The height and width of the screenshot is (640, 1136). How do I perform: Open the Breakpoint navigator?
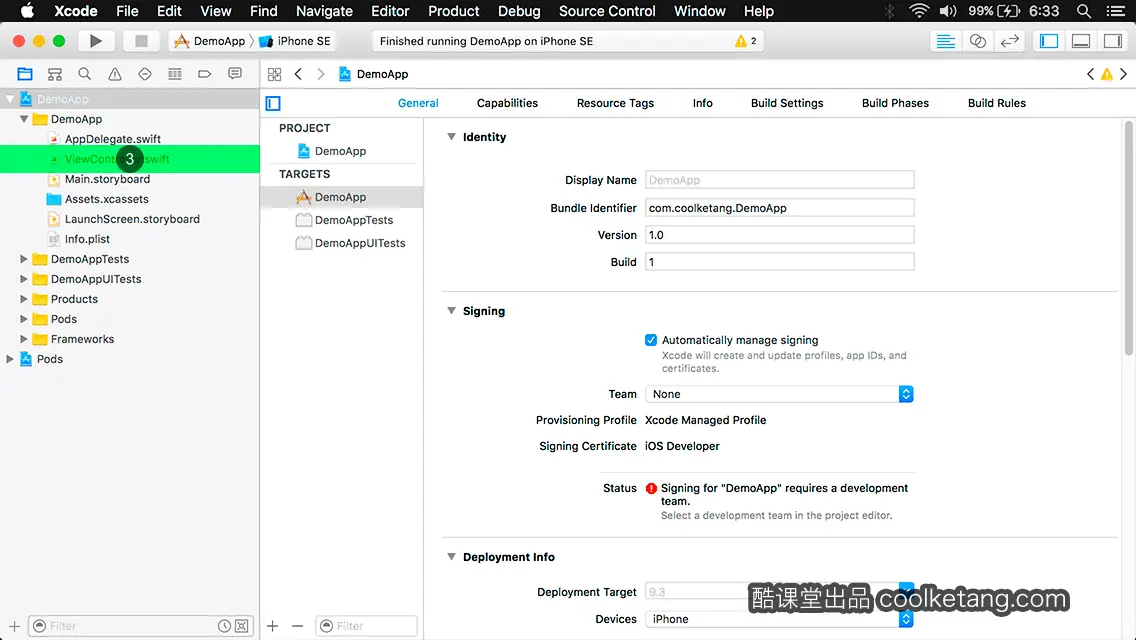tap(204, 74)
